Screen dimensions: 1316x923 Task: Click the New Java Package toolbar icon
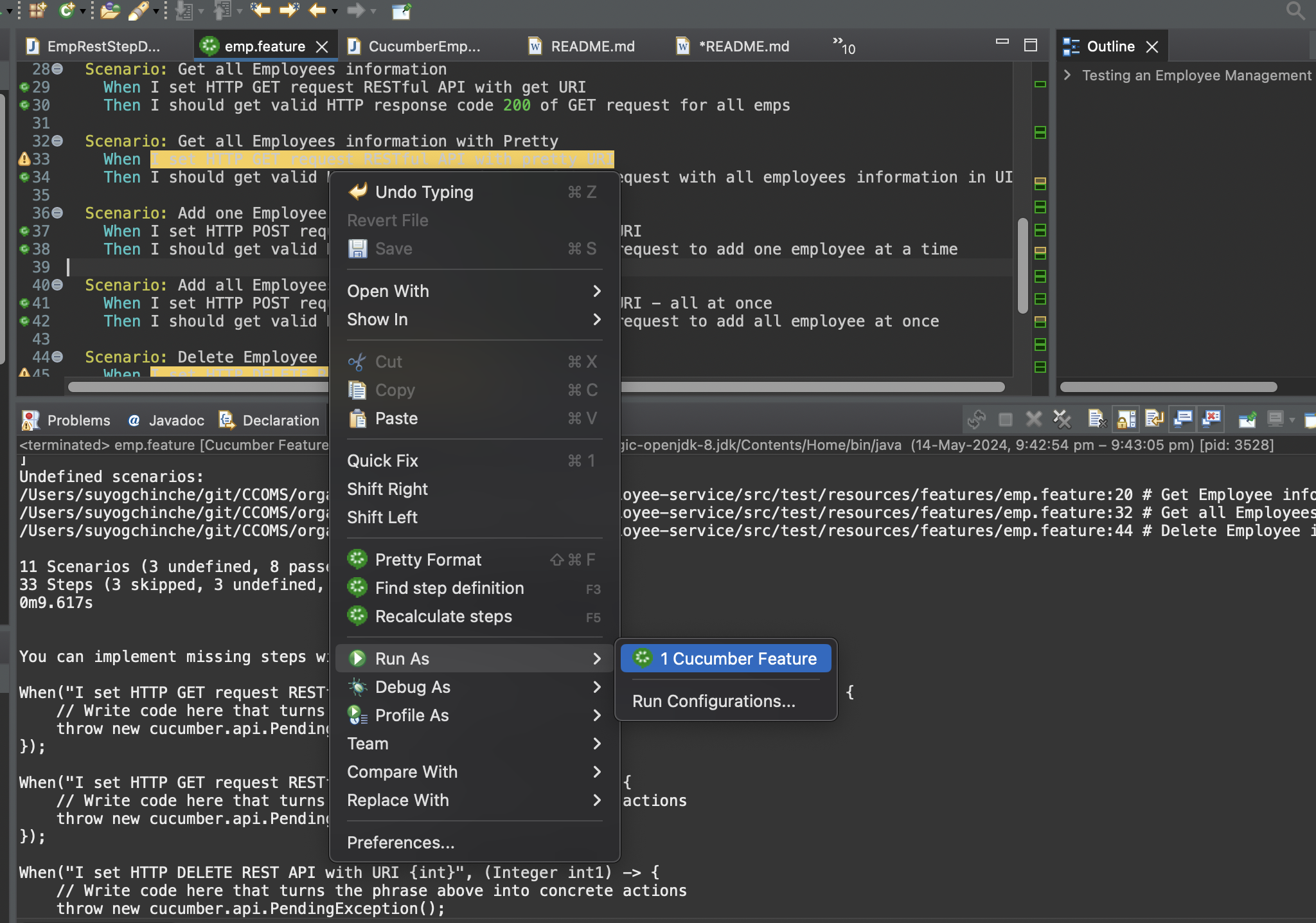pos(37,10)
